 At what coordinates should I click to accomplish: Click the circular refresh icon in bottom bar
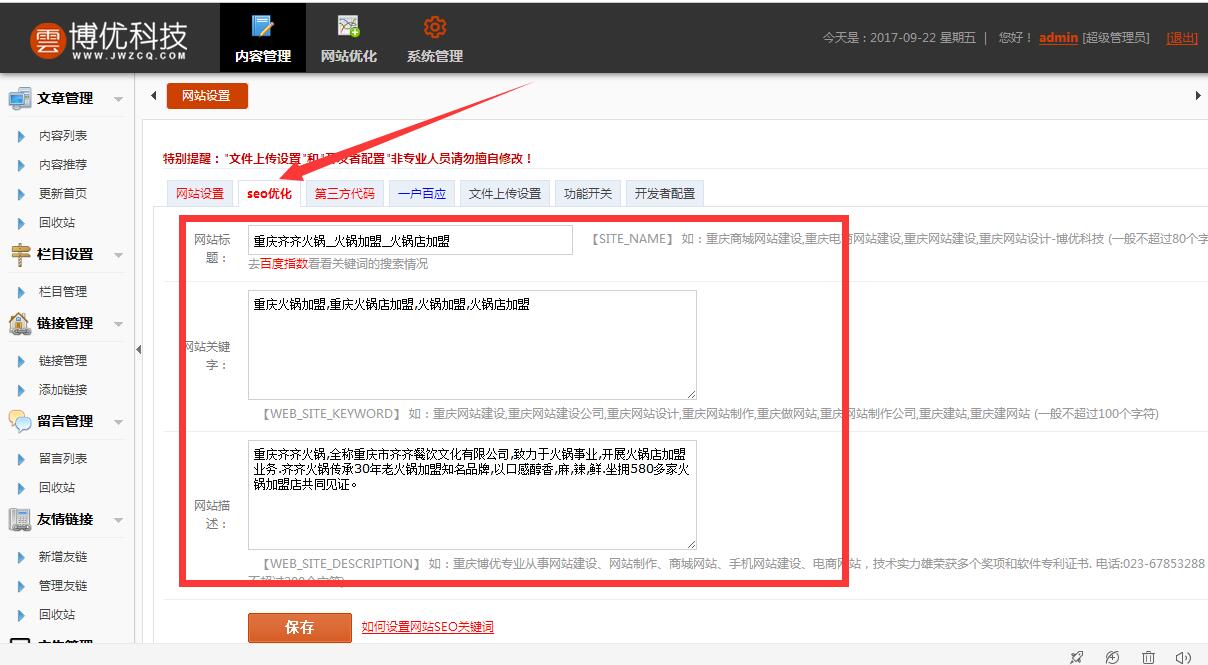pos(1112,657)
